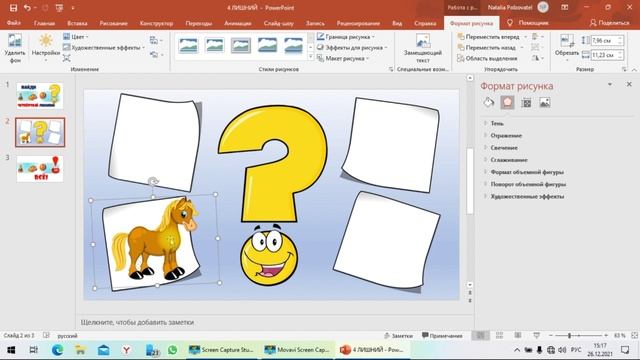Toggle Normal view button in status bar
640x360 pixels.
tap(480, 336)
